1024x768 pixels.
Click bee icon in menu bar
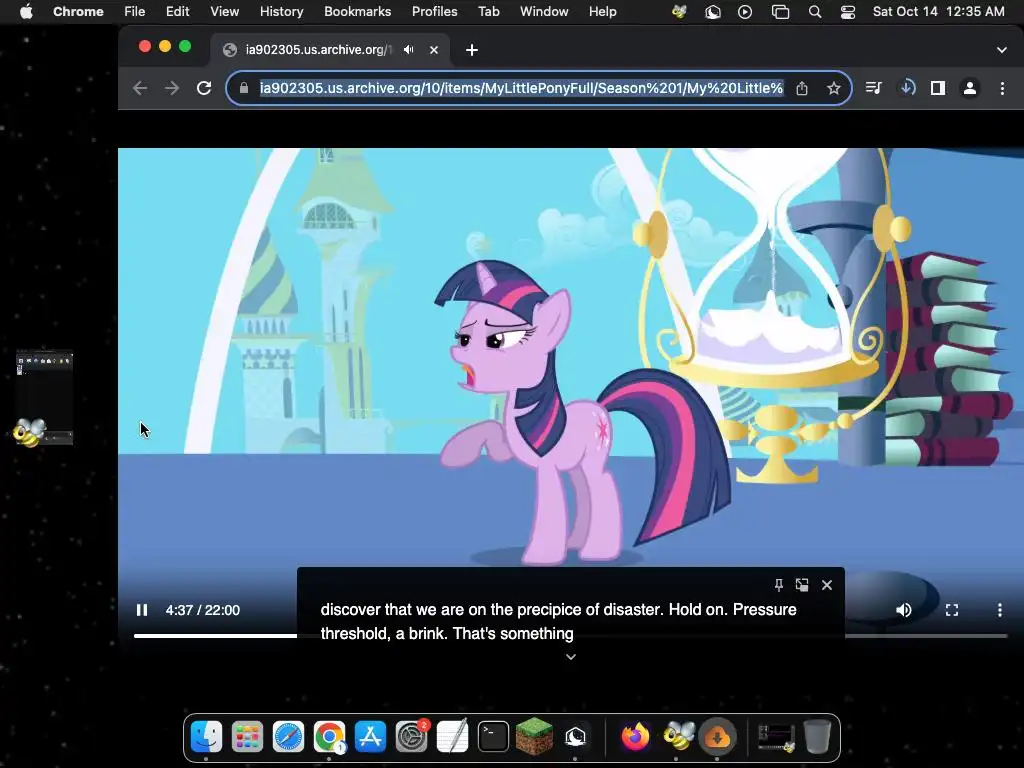pyautogui.click(x=679, y=12)
